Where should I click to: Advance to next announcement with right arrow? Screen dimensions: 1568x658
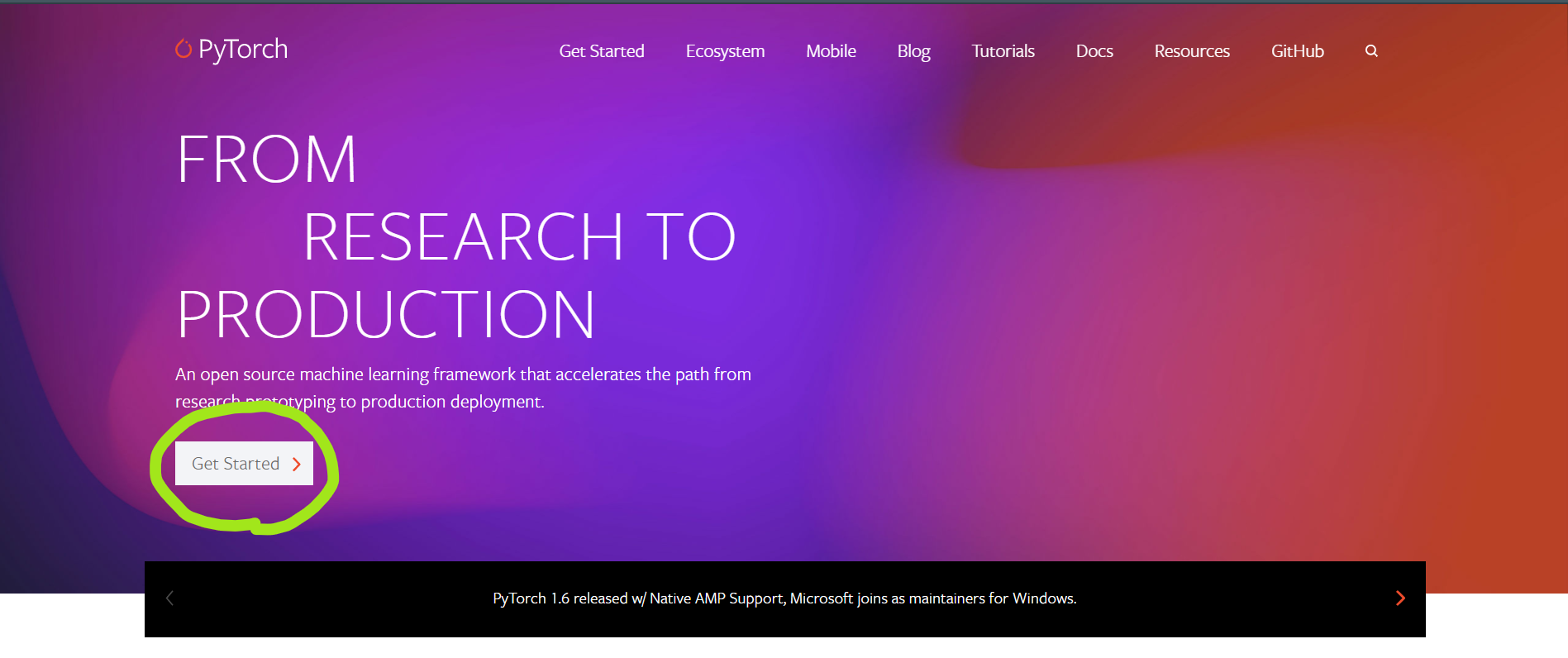coord(1400,598)
